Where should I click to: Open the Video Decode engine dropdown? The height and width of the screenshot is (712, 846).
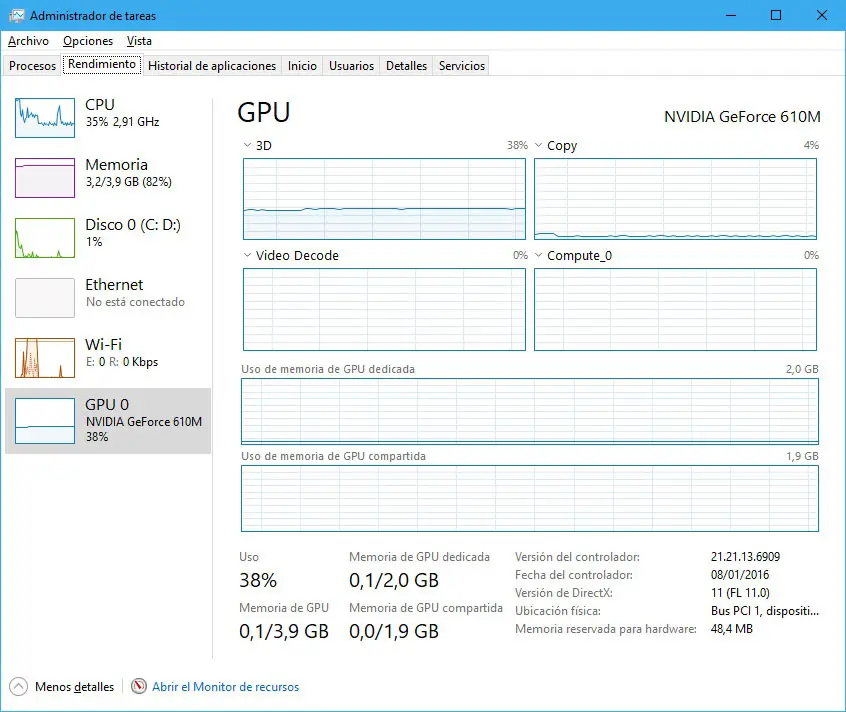coord(248,256)
